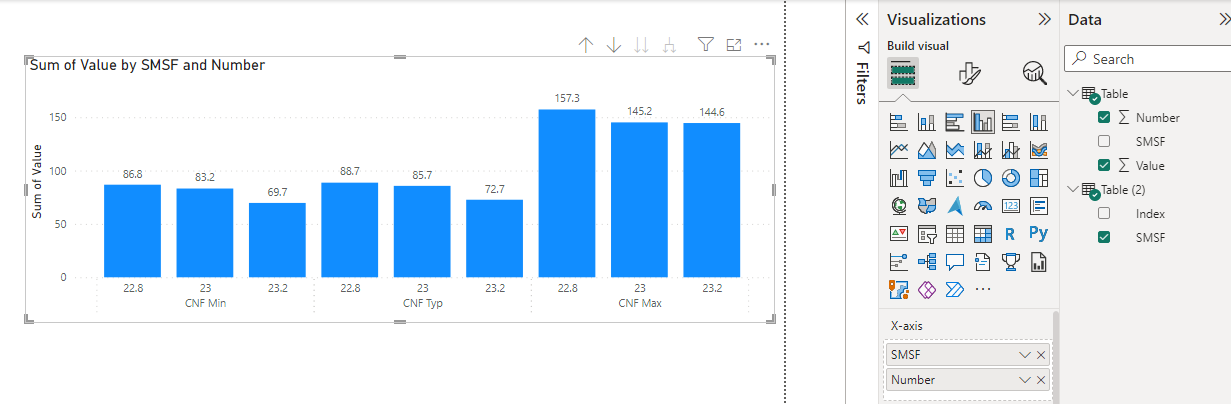Select the globe map visual
The width and height of the screenshot is (1231, 404).
click(898, 206)
